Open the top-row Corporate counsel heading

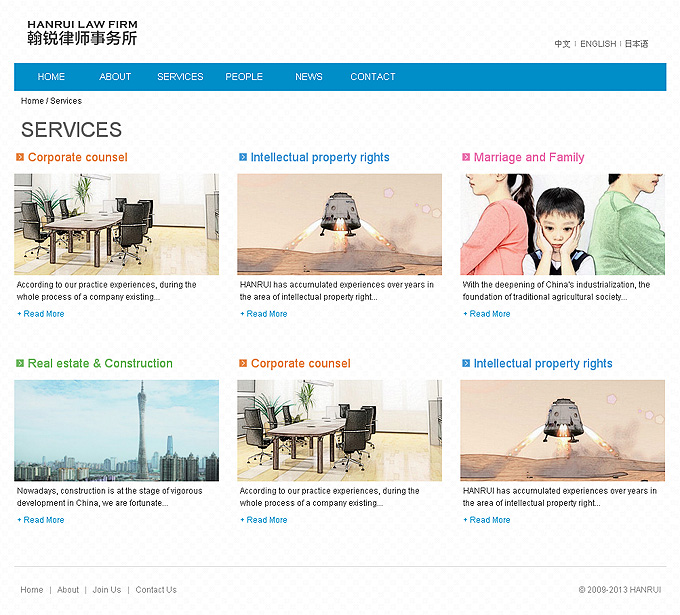click(78, 157)
